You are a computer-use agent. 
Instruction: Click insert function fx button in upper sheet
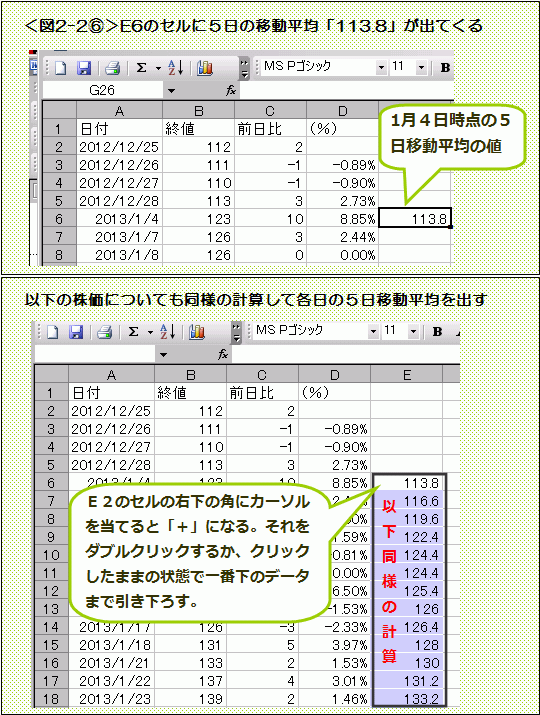point(231,91)
